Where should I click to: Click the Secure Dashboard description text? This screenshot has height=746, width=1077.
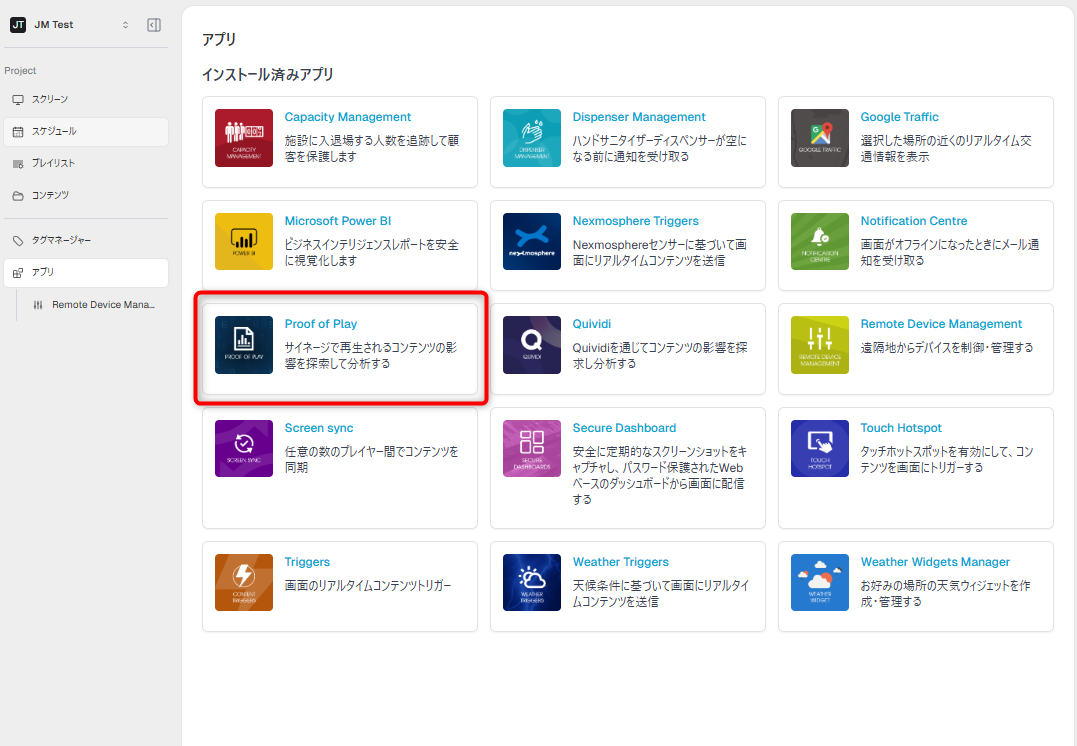pos(659,475)
